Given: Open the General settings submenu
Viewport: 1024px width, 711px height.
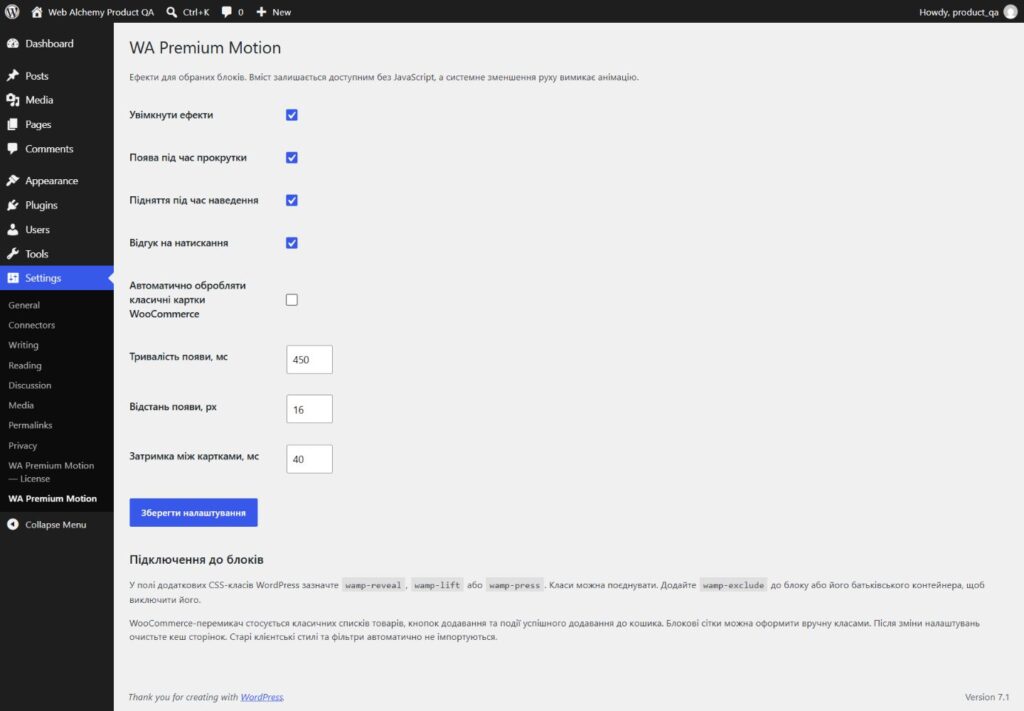Looking at the screenshot, I should pos(24,305).
